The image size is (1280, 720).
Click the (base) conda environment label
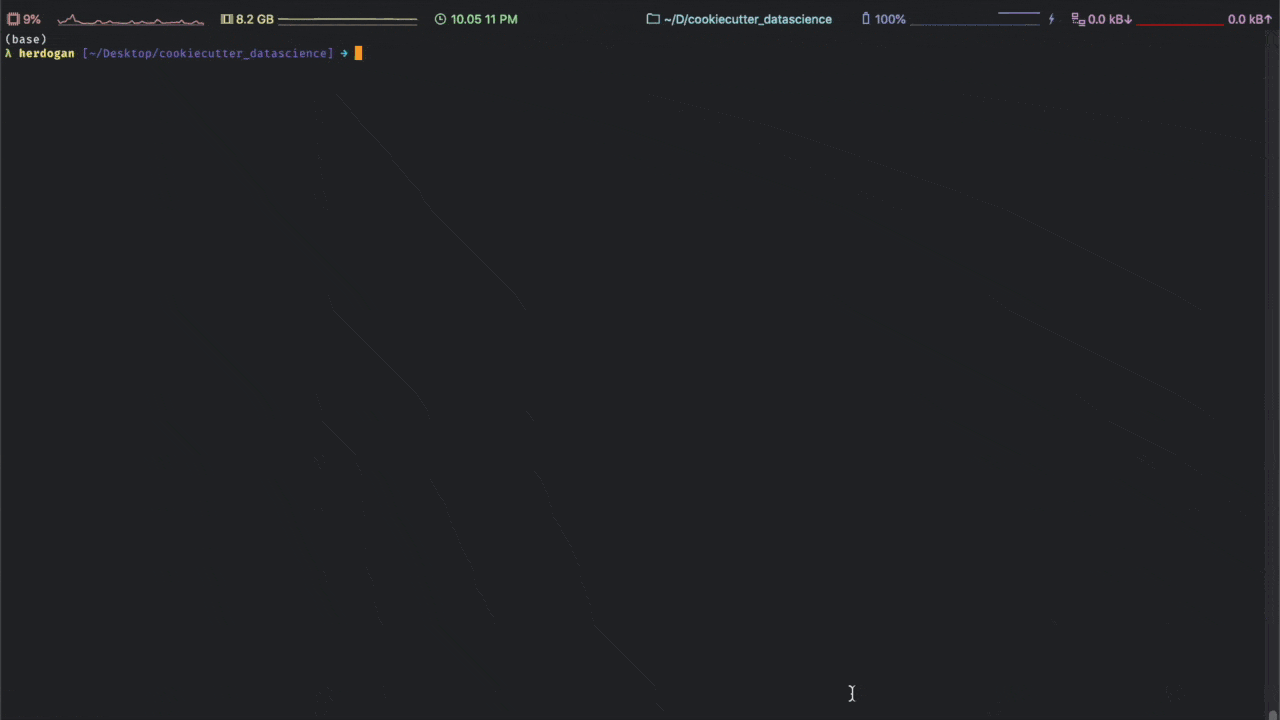click(26, 39)
